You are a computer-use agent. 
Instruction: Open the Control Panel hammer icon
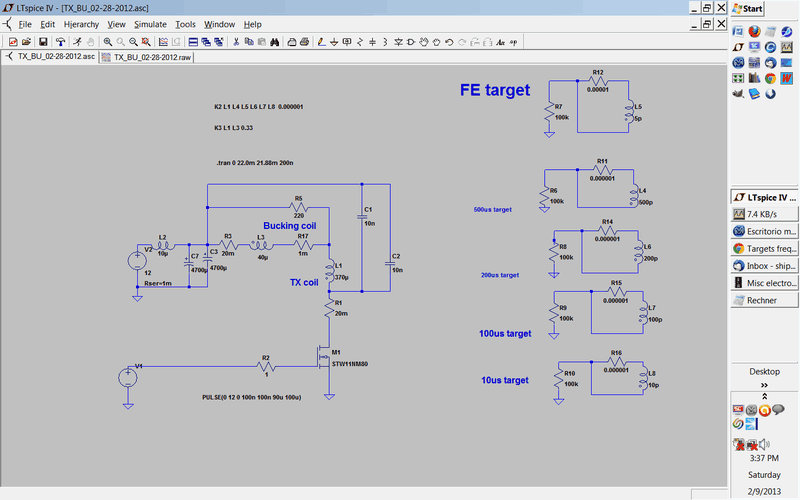[60, 42]
